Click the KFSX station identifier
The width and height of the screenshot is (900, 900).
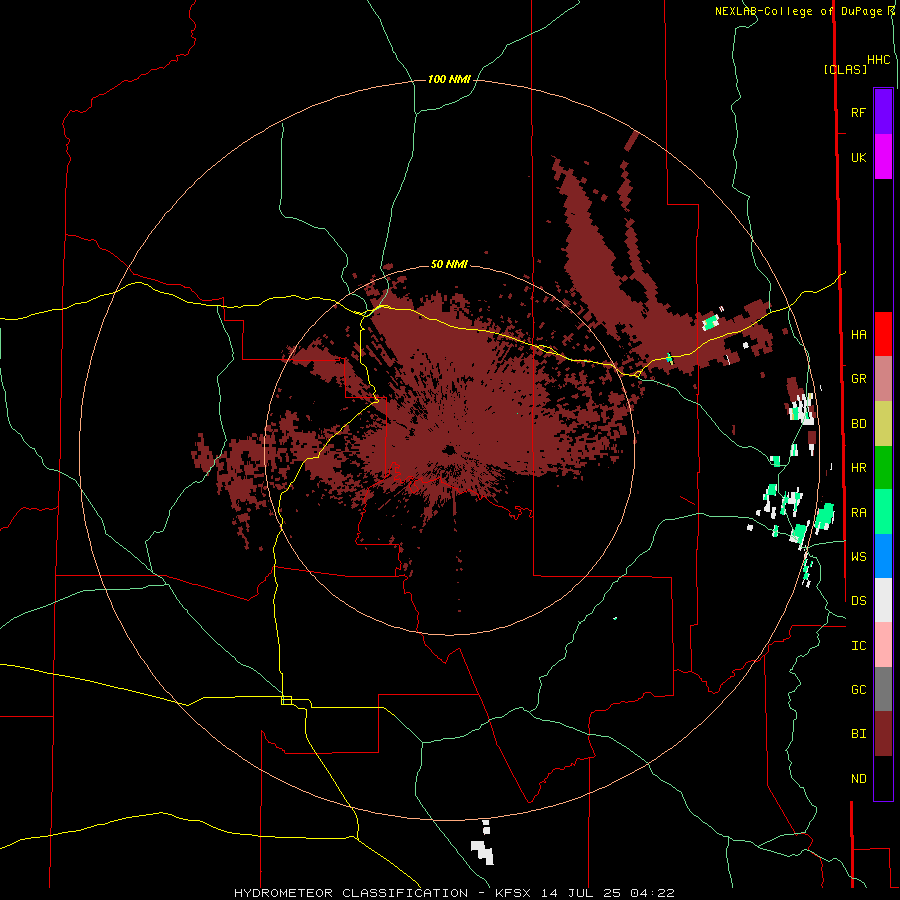(513, 893)
